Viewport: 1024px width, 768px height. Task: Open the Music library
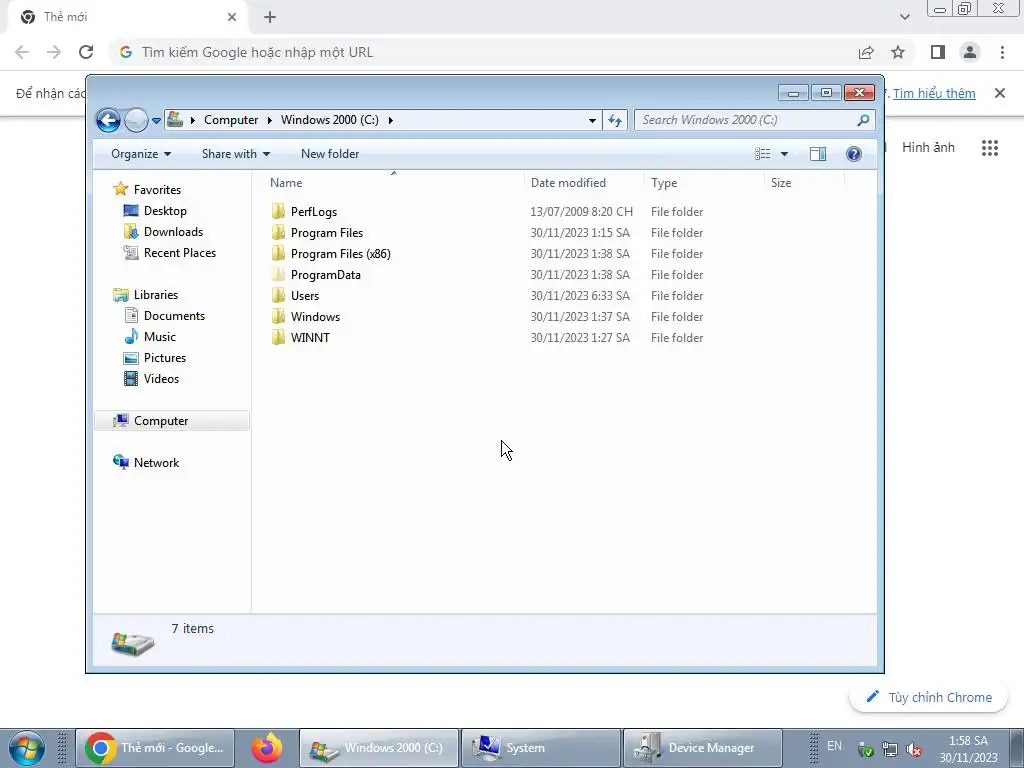coord(159,336)
